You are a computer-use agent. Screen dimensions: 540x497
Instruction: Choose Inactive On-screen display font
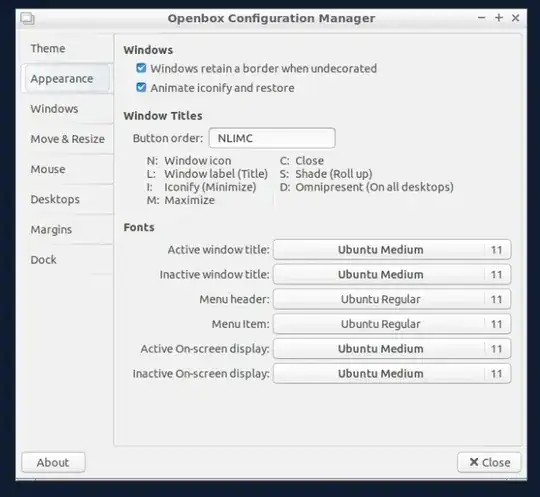[392, 373]
